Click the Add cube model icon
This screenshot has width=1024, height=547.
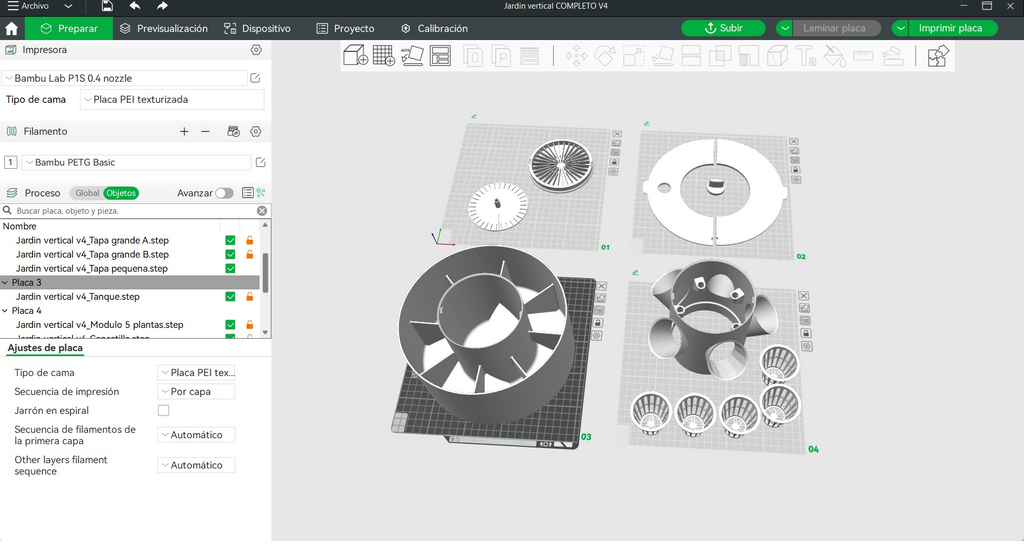(x=355, y=55)
